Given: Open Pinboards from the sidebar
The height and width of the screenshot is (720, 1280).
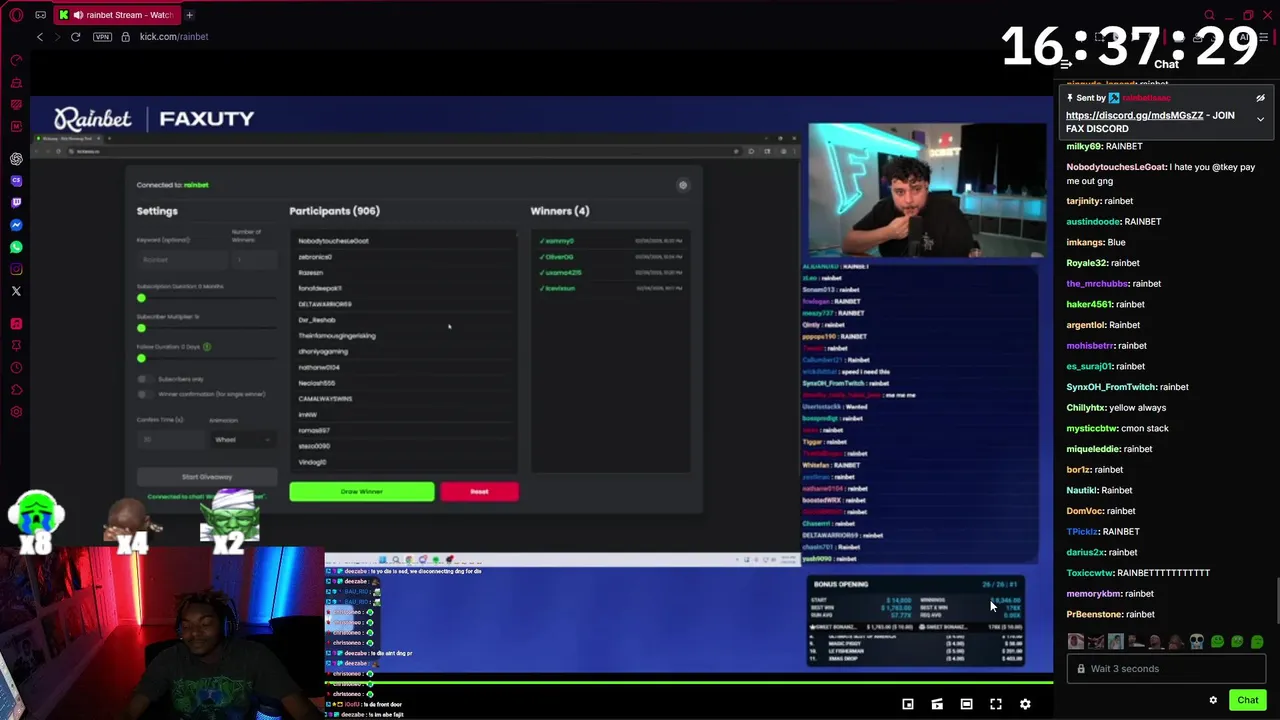Looking at the screenshot, I should pyautogui.click(x=16, y=346).
